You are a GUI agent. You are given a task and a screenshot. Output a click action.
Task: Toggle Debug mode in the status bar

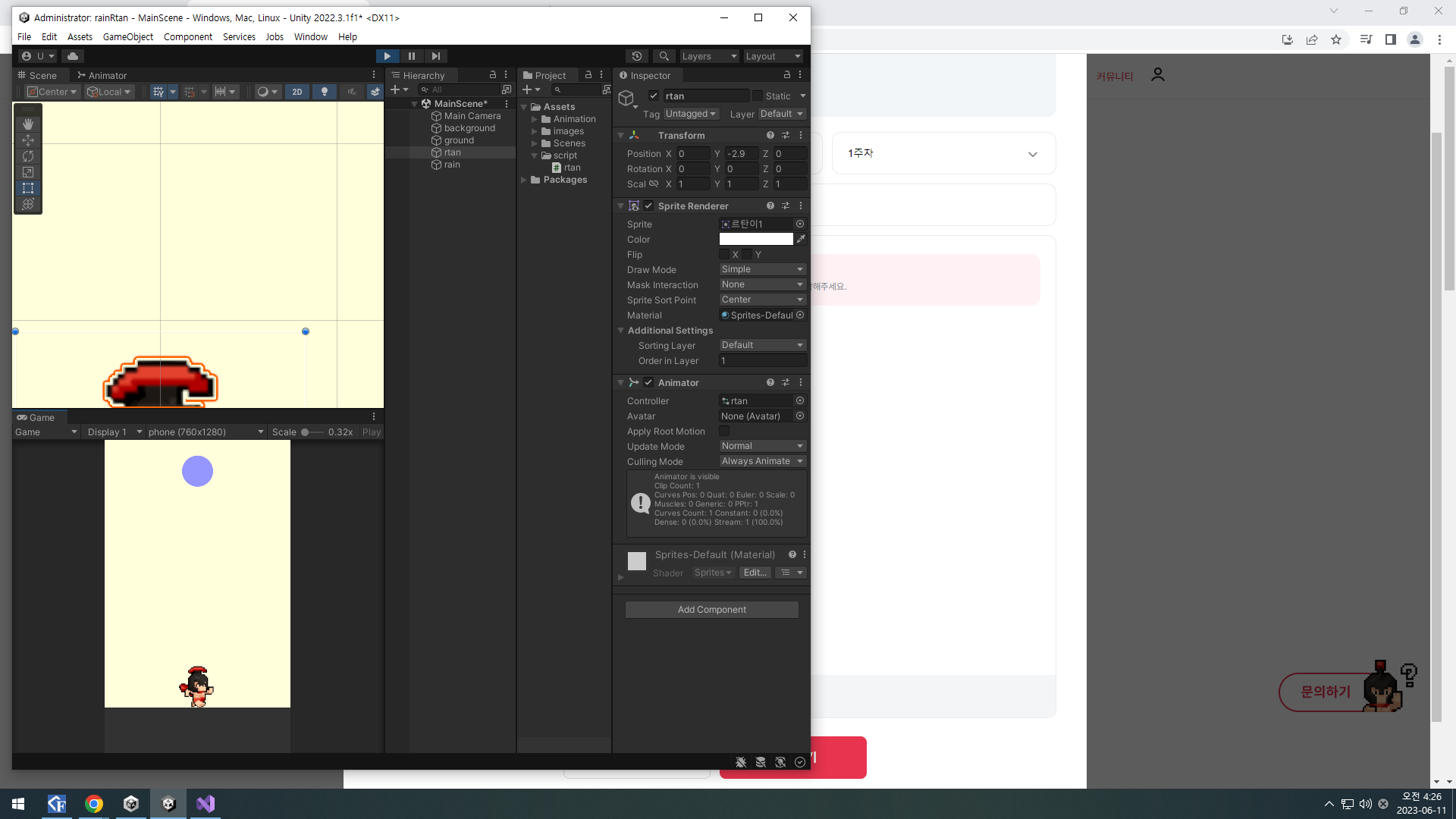point(741,762)
